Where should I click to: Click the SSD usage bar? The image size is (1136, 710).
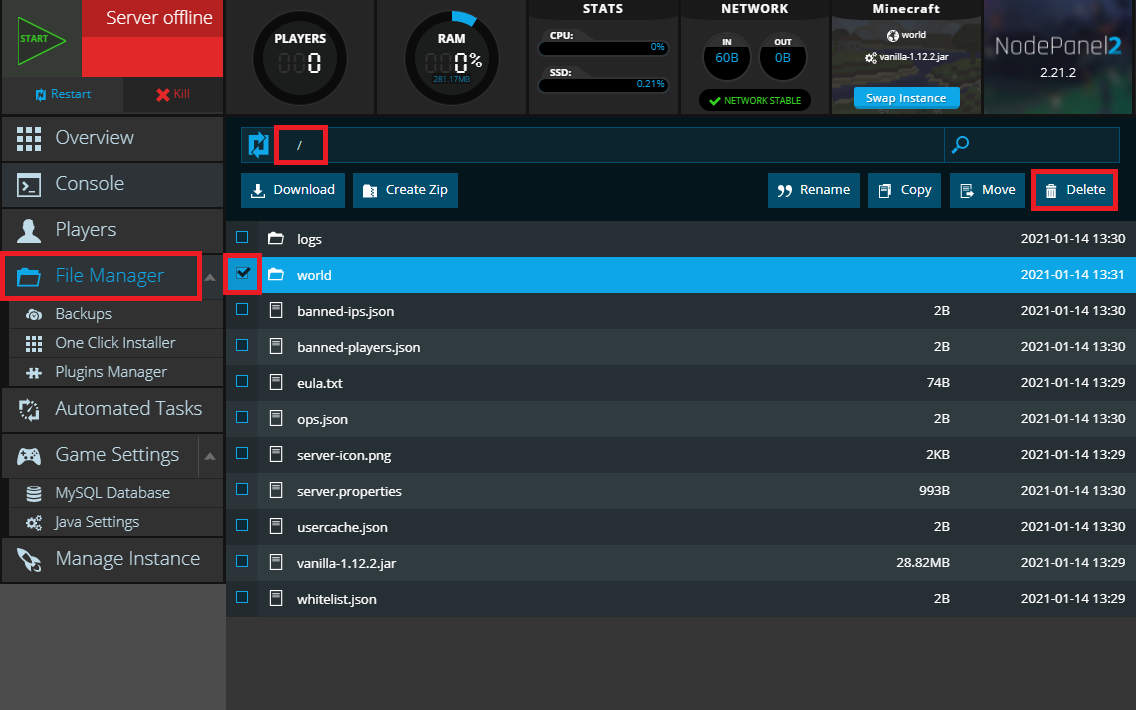(603, 85)
